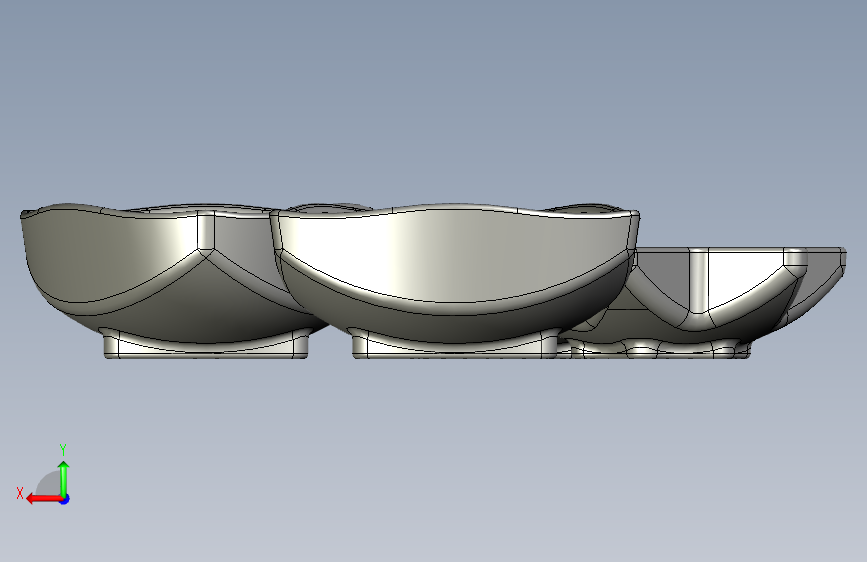Select the large center bowl body of the model
This screenshot has height=562, width=867.
pos(453,271)
